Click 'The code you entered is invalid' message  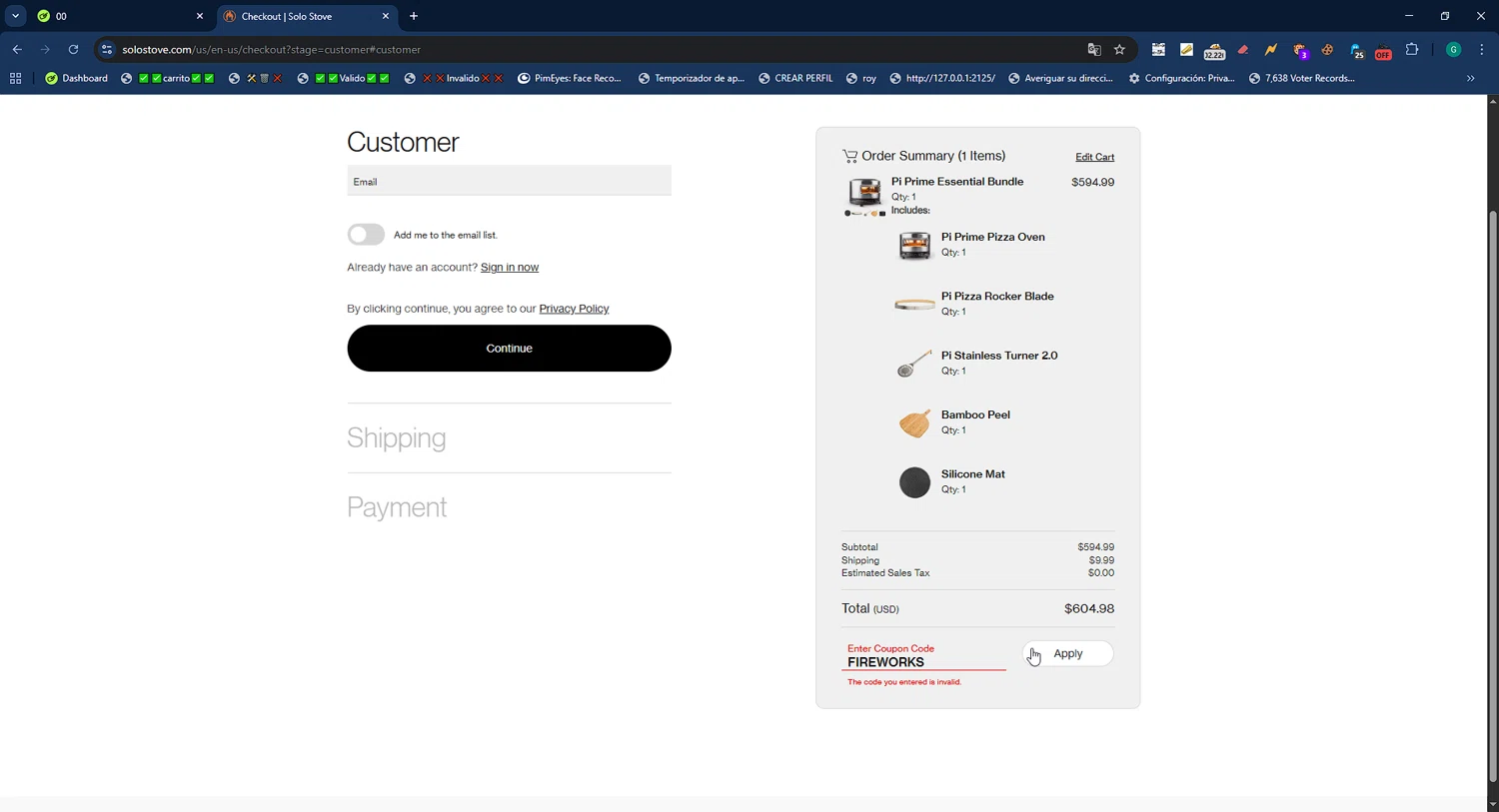(x=904, y=682)
